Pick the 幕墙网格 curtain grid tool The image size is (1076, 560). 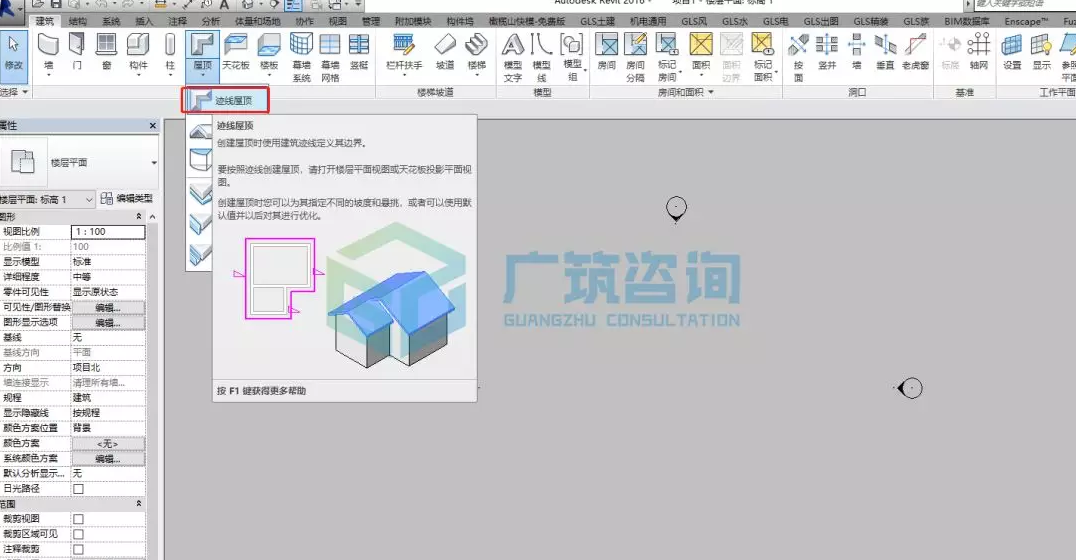pos(330,56)
